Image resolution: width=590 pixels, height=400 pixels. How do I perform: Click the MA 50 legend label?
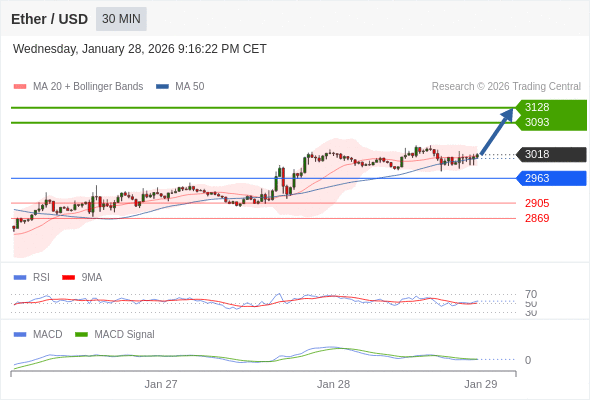[x=190, y=87]
